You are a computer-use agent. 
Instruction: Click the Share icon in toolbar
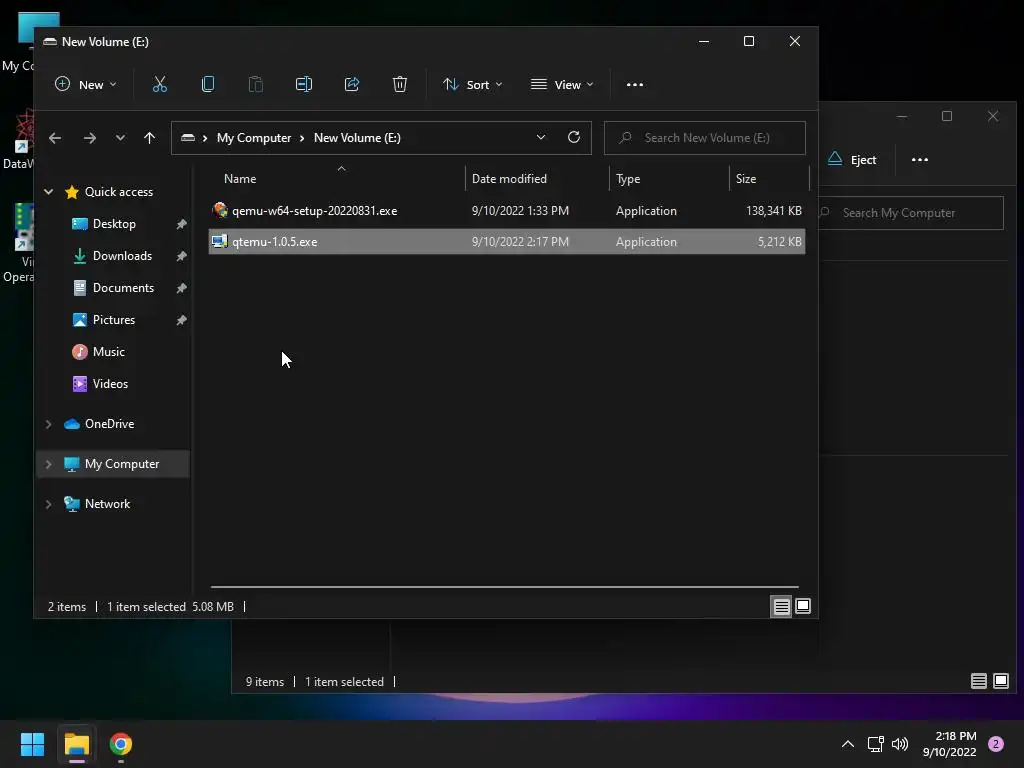[x=352, y=84]
